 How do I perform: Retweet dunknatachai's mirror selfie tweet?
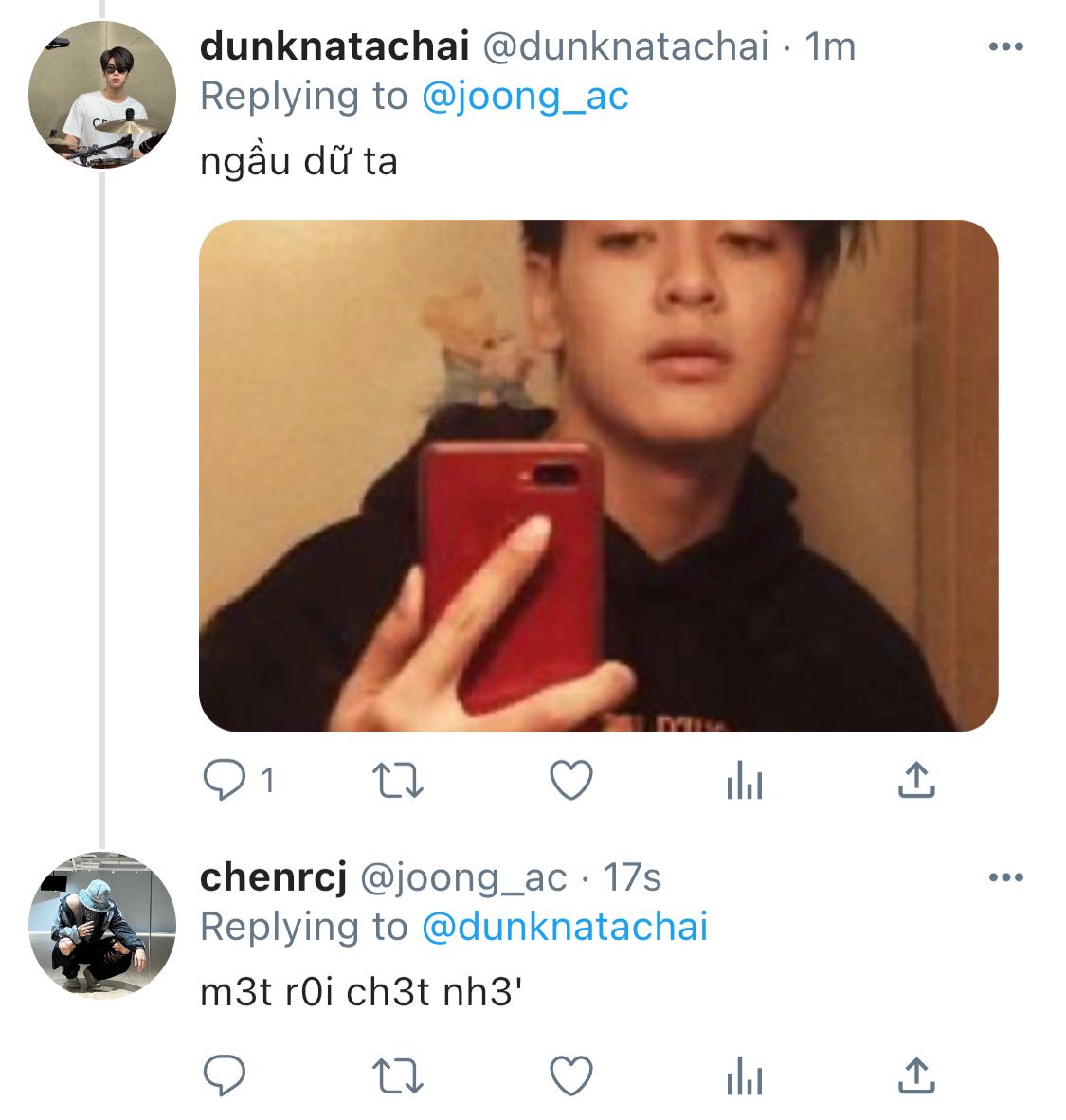[398, 780]
